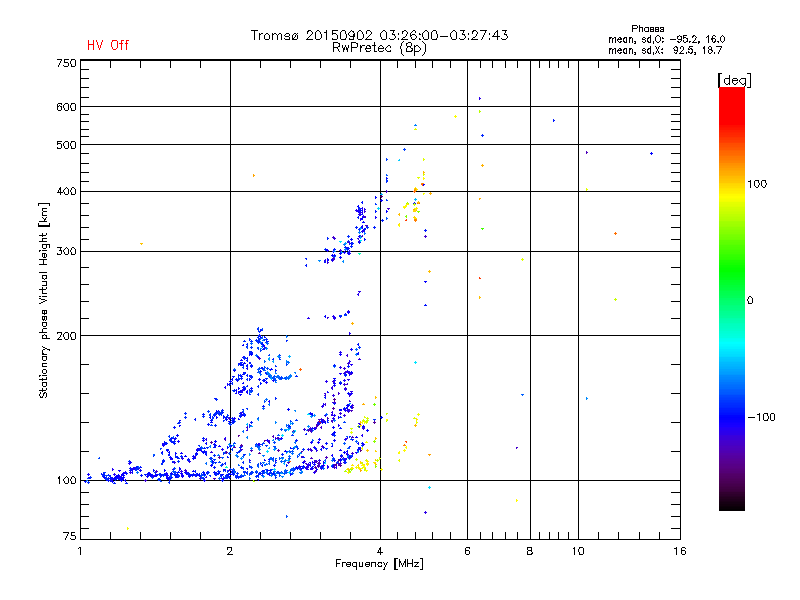Click the 'mean, sd,O: -95.2, 16.0' text
Image resolution: width=800 pixels, height=600 pixels.
click(x=666, y=39)
